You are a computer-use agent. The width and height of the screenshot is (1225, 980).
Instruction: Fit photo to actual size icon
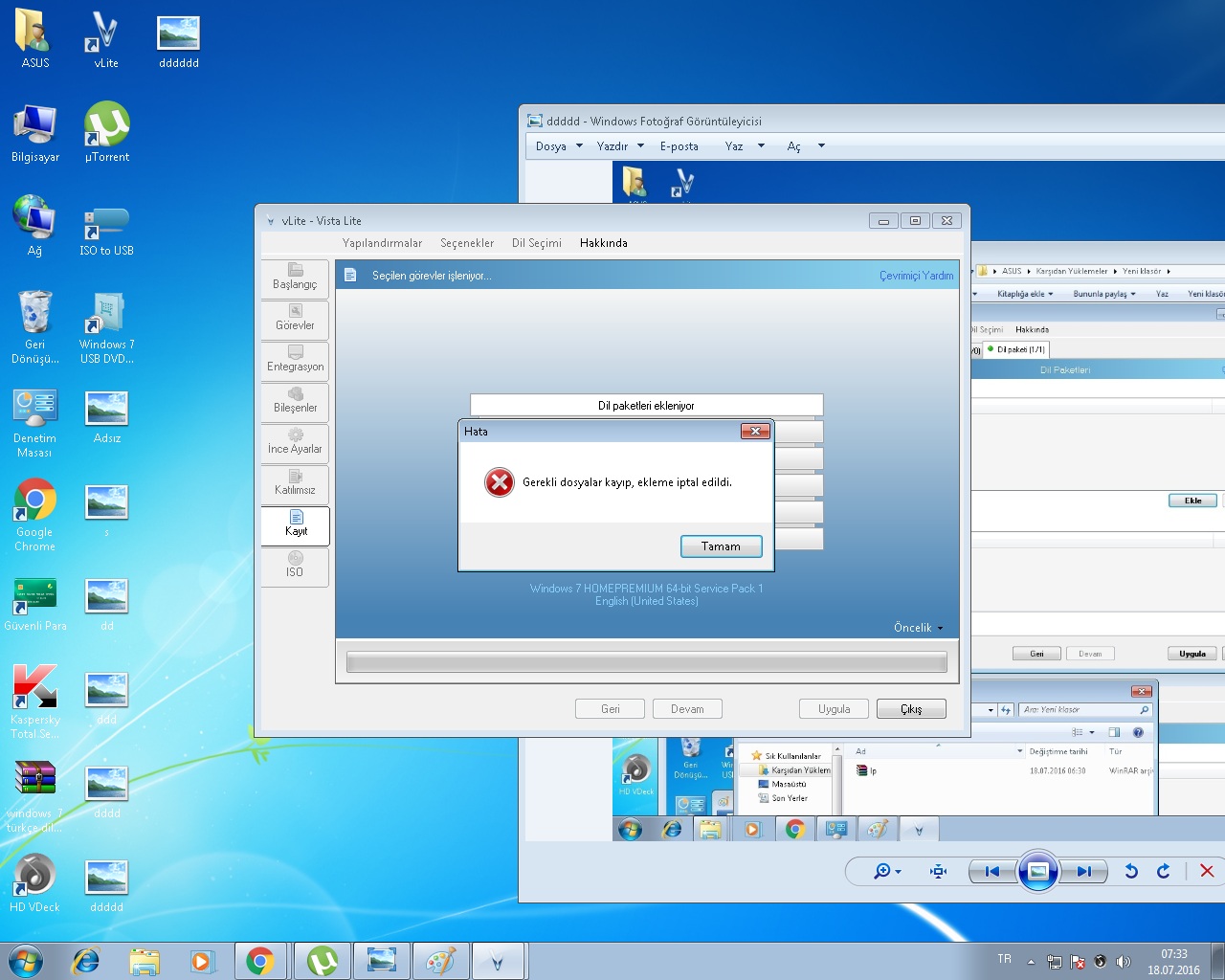pyautogui.click(x=938, y=871)
